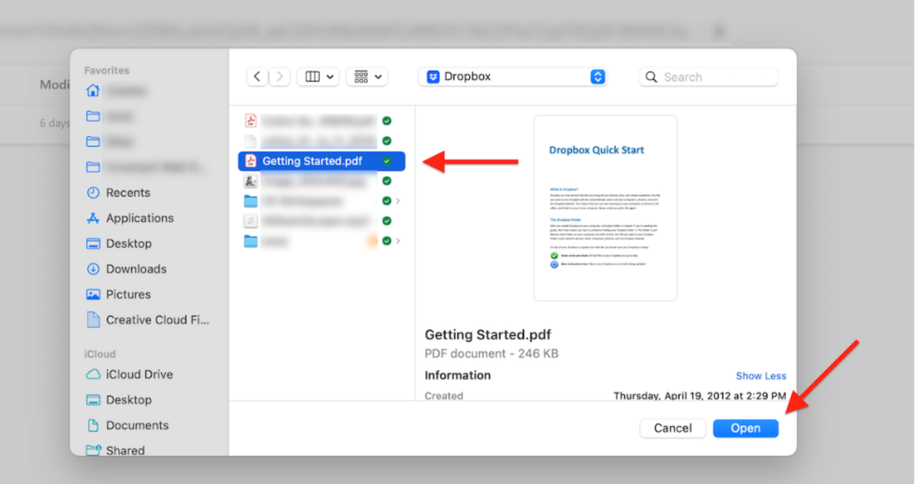The width and height of the screenshot is (915, 484).
Task: Click the creation date Thursday, April 19, 2012
Action: [699, 396]
